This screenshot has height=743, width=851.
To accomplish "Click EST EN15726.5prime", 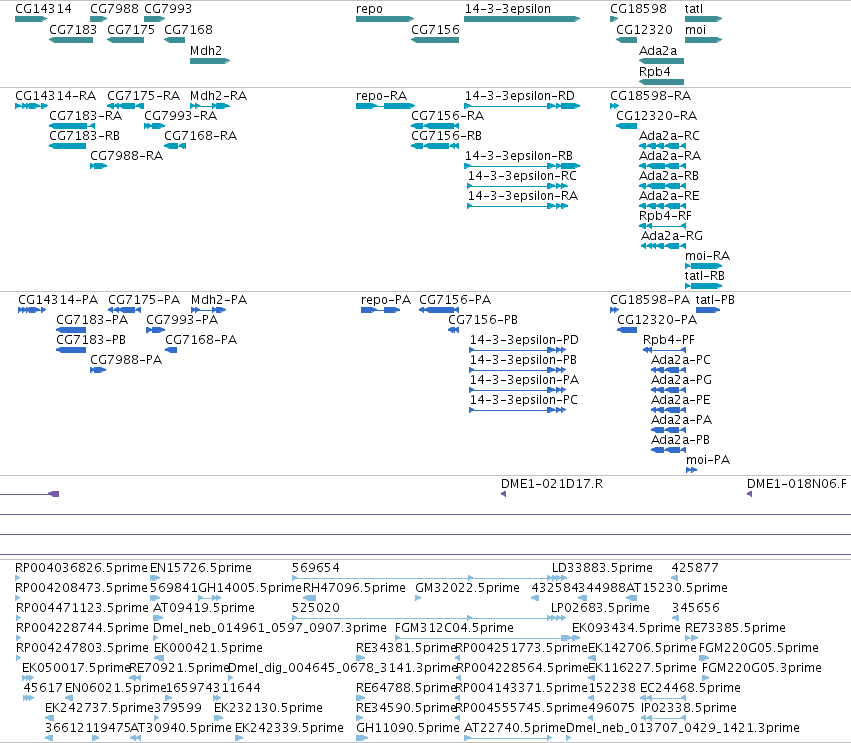I will (x=155, y=578).
